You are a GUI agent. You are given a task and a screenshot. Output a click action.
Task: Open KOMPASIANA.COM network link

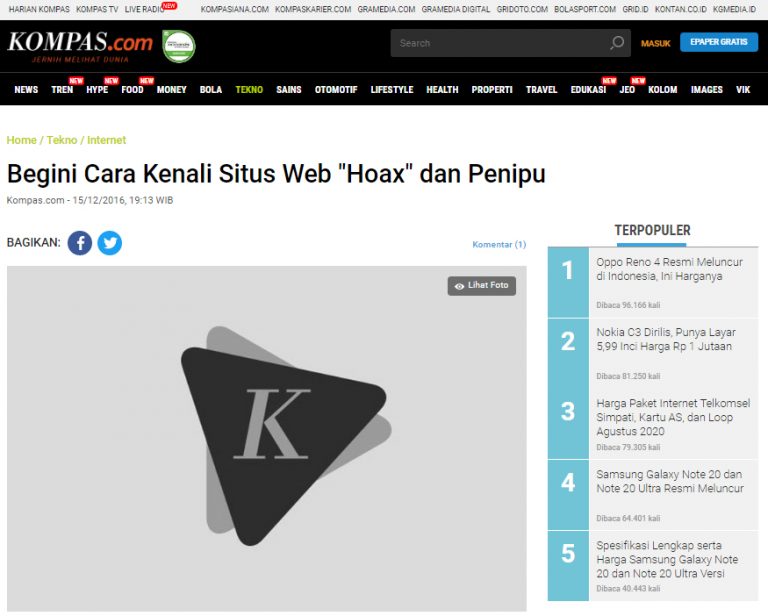click(x=235, y=9)
